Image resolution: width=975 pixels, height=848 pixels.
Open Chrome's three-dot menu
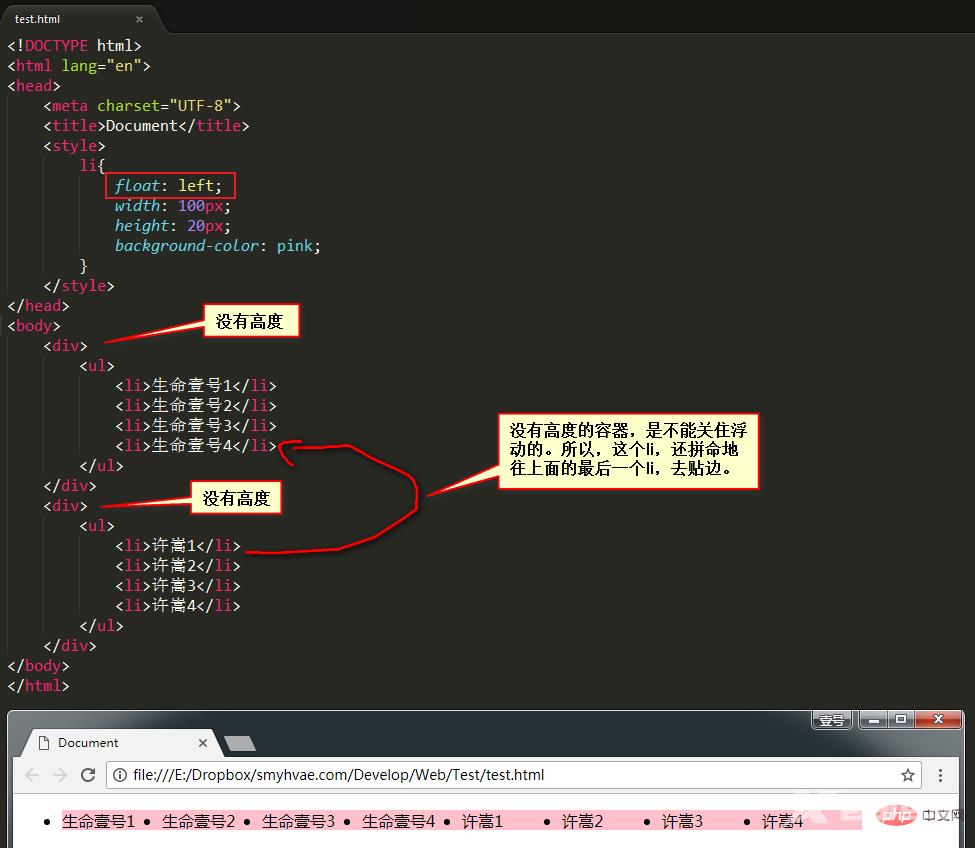940,775
